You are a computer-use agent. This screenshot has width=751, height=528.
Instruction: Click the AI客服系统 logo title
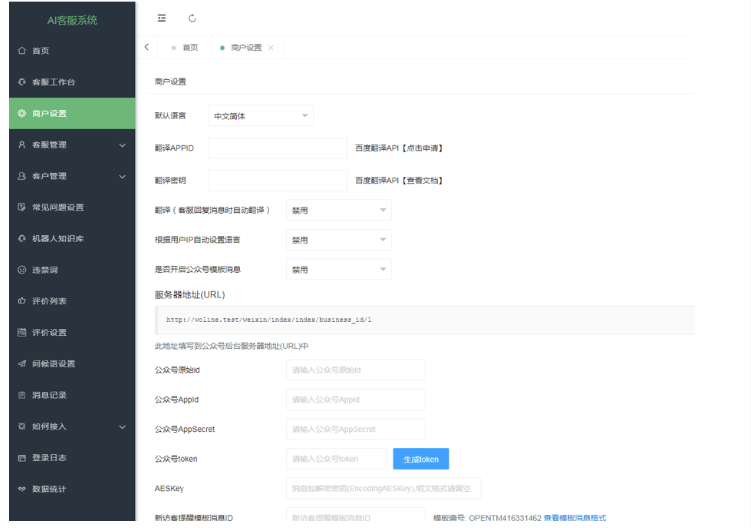coord(72,20)
